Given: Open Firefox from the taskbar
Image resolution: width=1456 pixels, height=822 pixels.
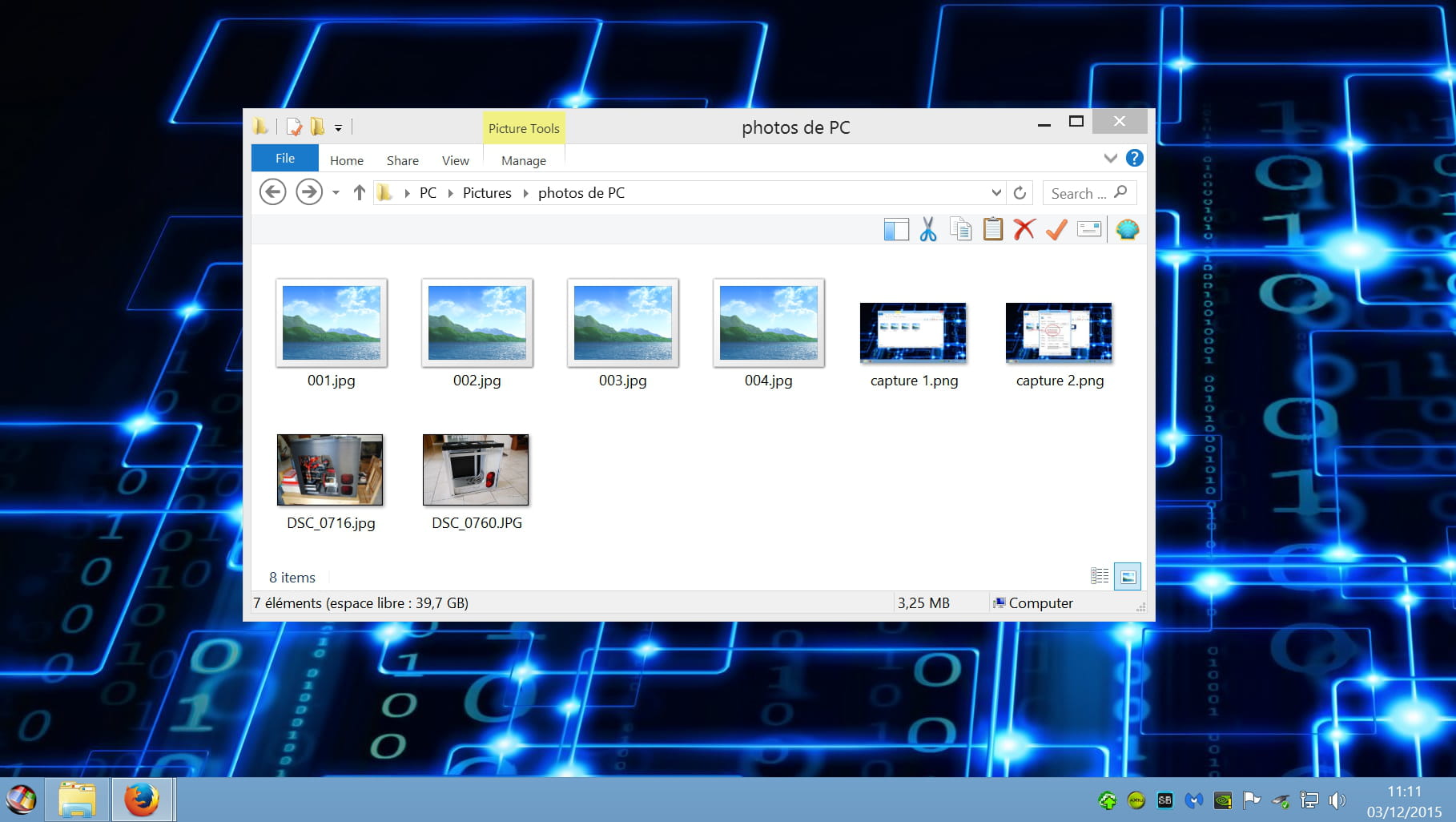Looking at the screenshot, I should [x=142, y=800].
